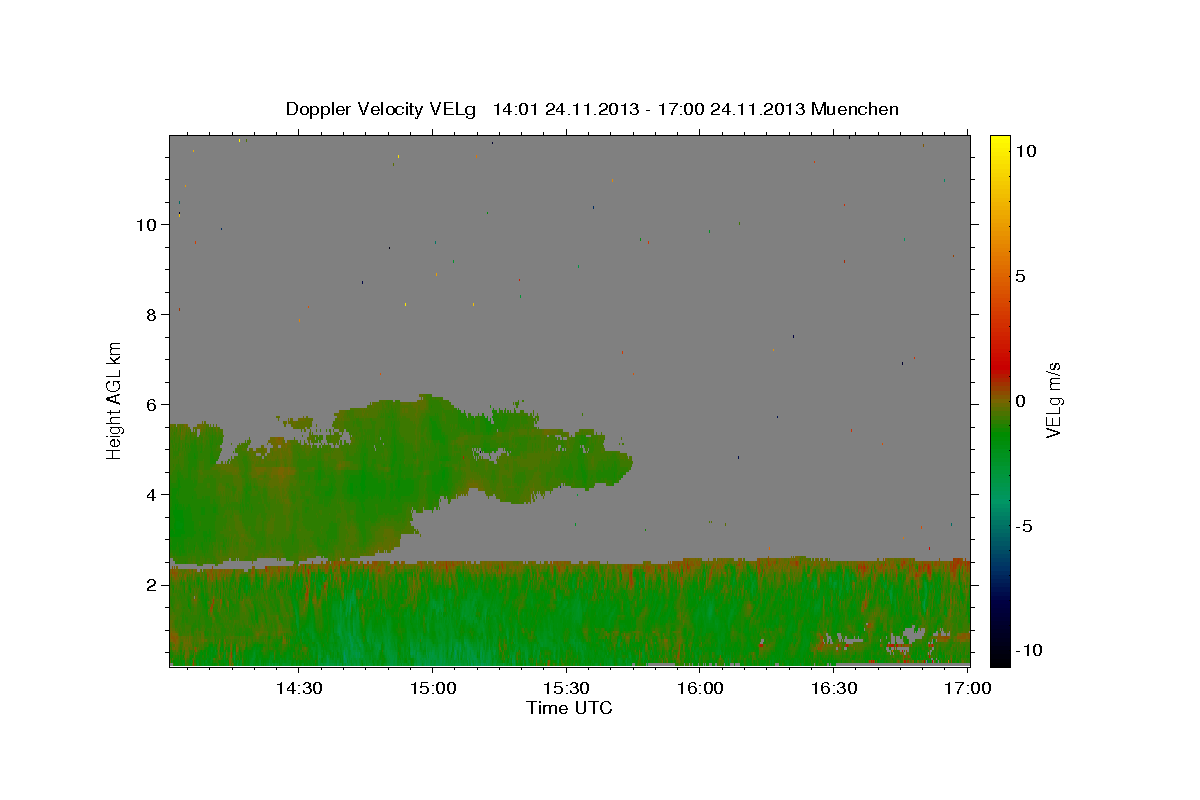Click the '16:00' time tick label
Image resolution: width=1200 pixels, height=800 pixels.
(x=701, y=688)
